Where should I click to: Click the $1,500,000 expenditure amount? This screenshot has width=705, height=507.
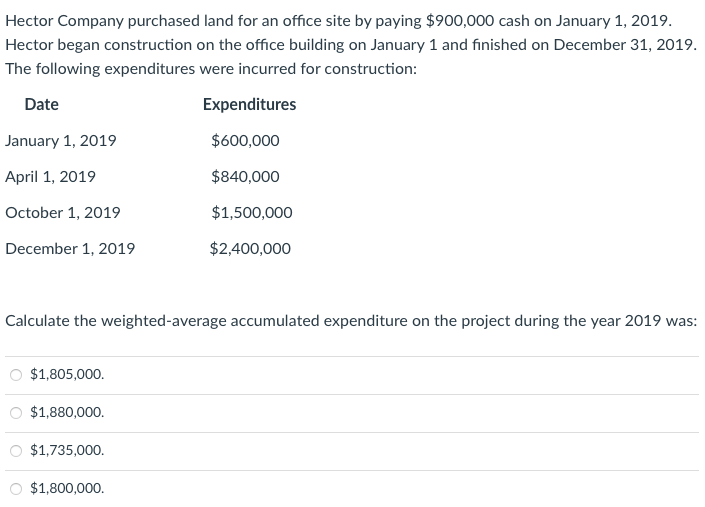252,213
